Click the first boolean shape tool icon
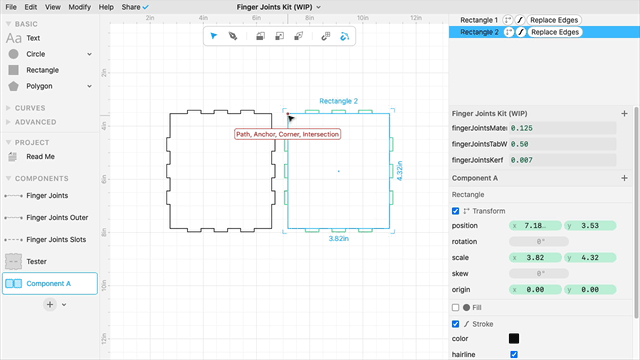 [x=260, y=36]
